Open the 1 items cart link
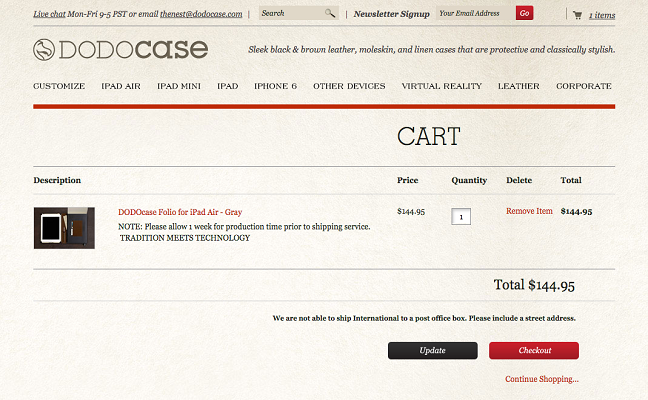Viewport: 648px width, 400px height. [602, 15]
